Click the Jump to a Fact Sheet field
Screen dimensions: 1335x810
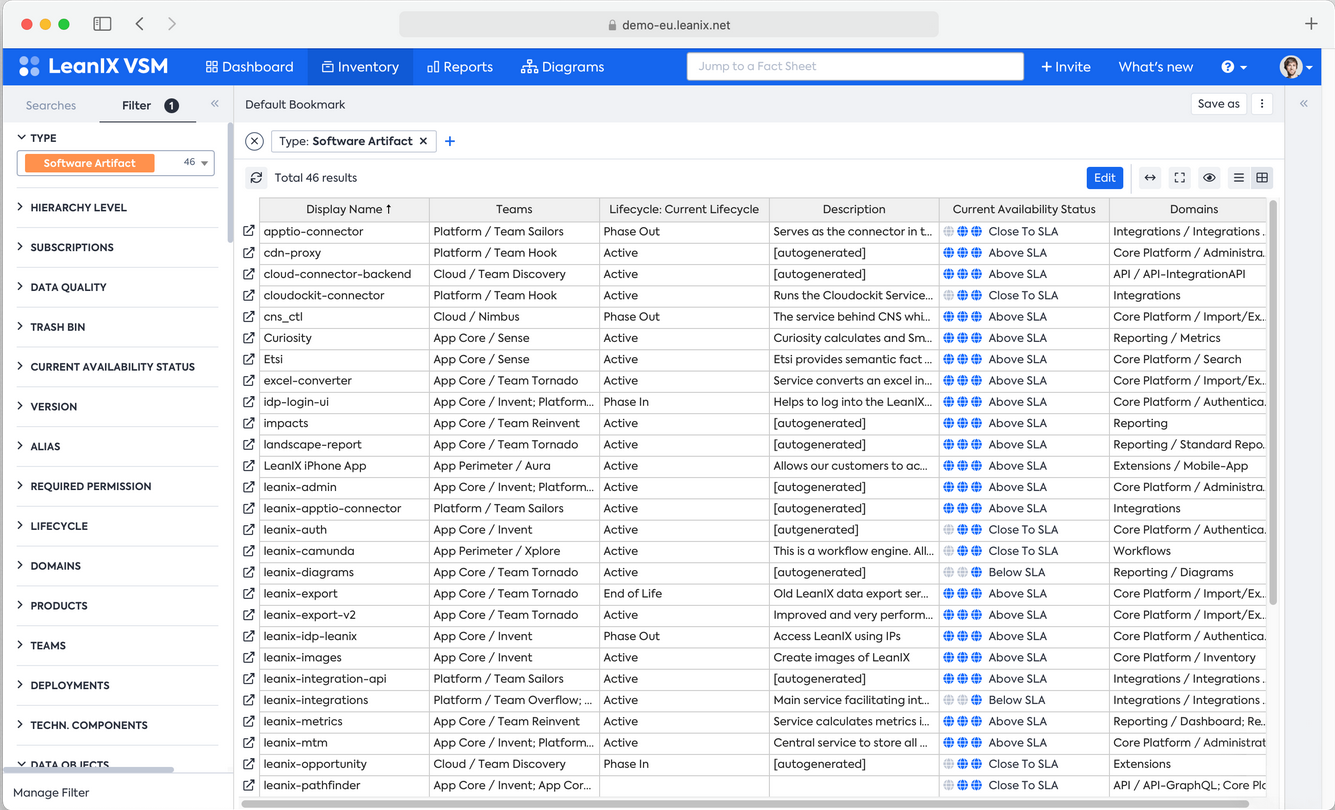855,67
